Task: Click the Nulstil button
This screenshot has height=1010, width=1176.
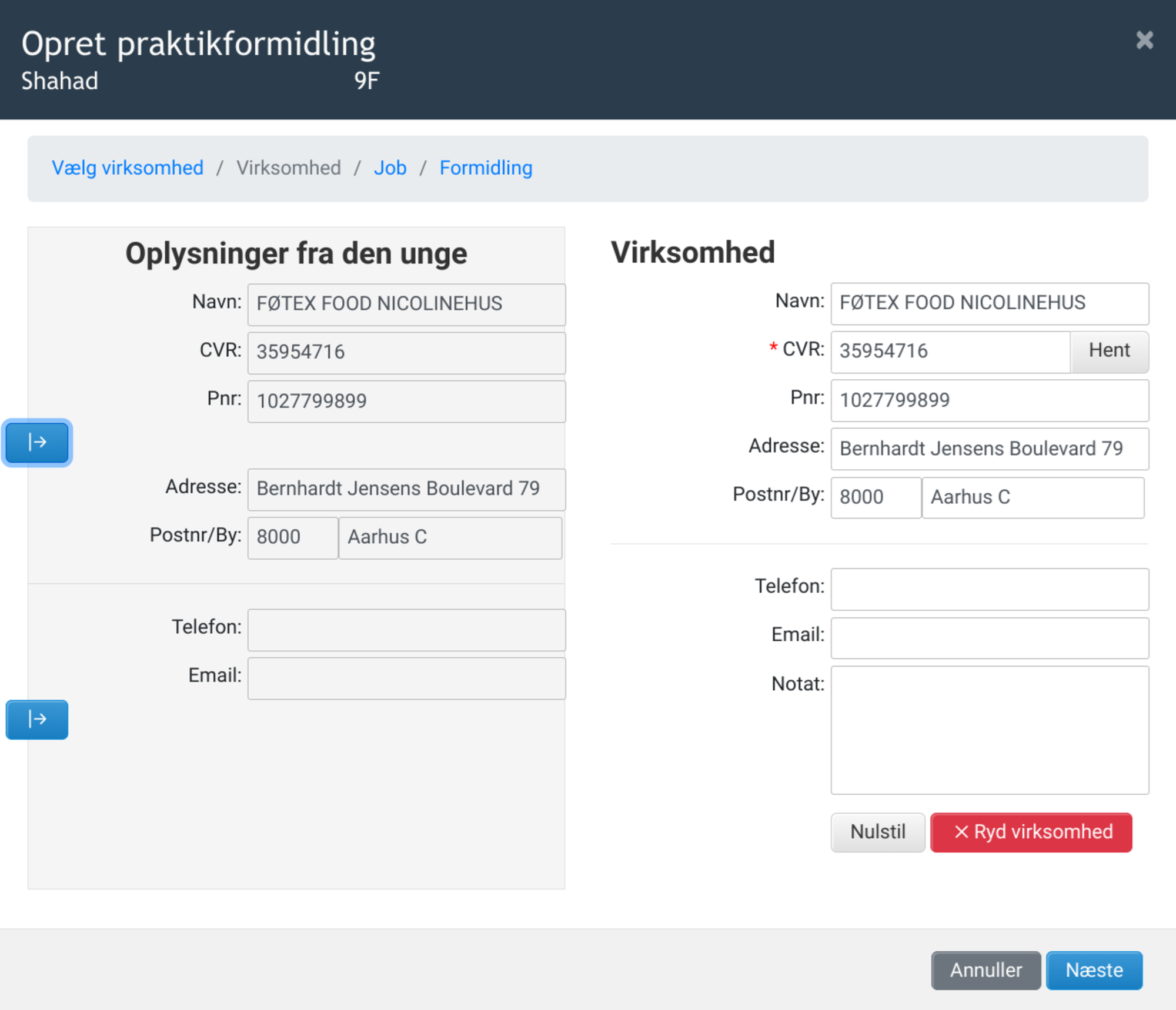Action: pyautogui.click(x=877, y=832)
